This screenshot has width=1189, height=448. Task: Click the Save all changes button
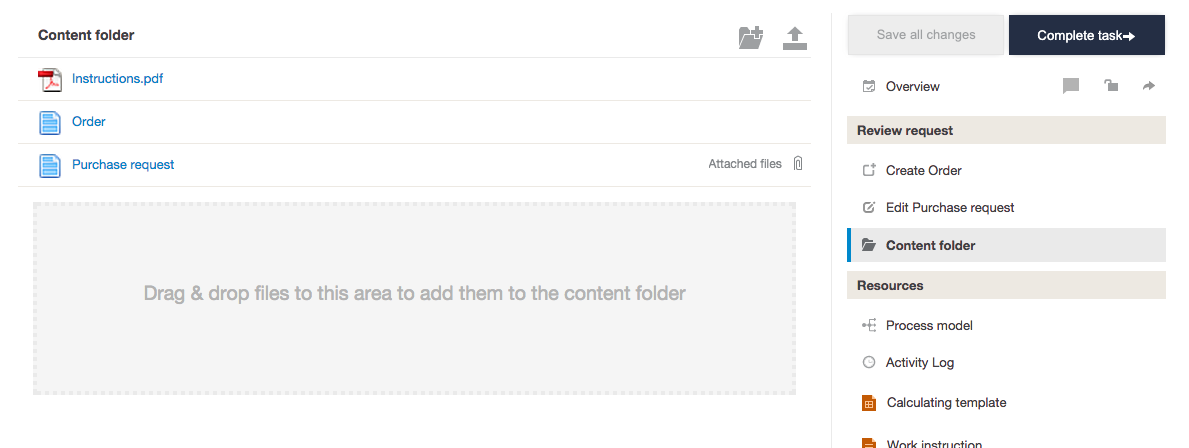pyautogui.click(x=925, y=35)
